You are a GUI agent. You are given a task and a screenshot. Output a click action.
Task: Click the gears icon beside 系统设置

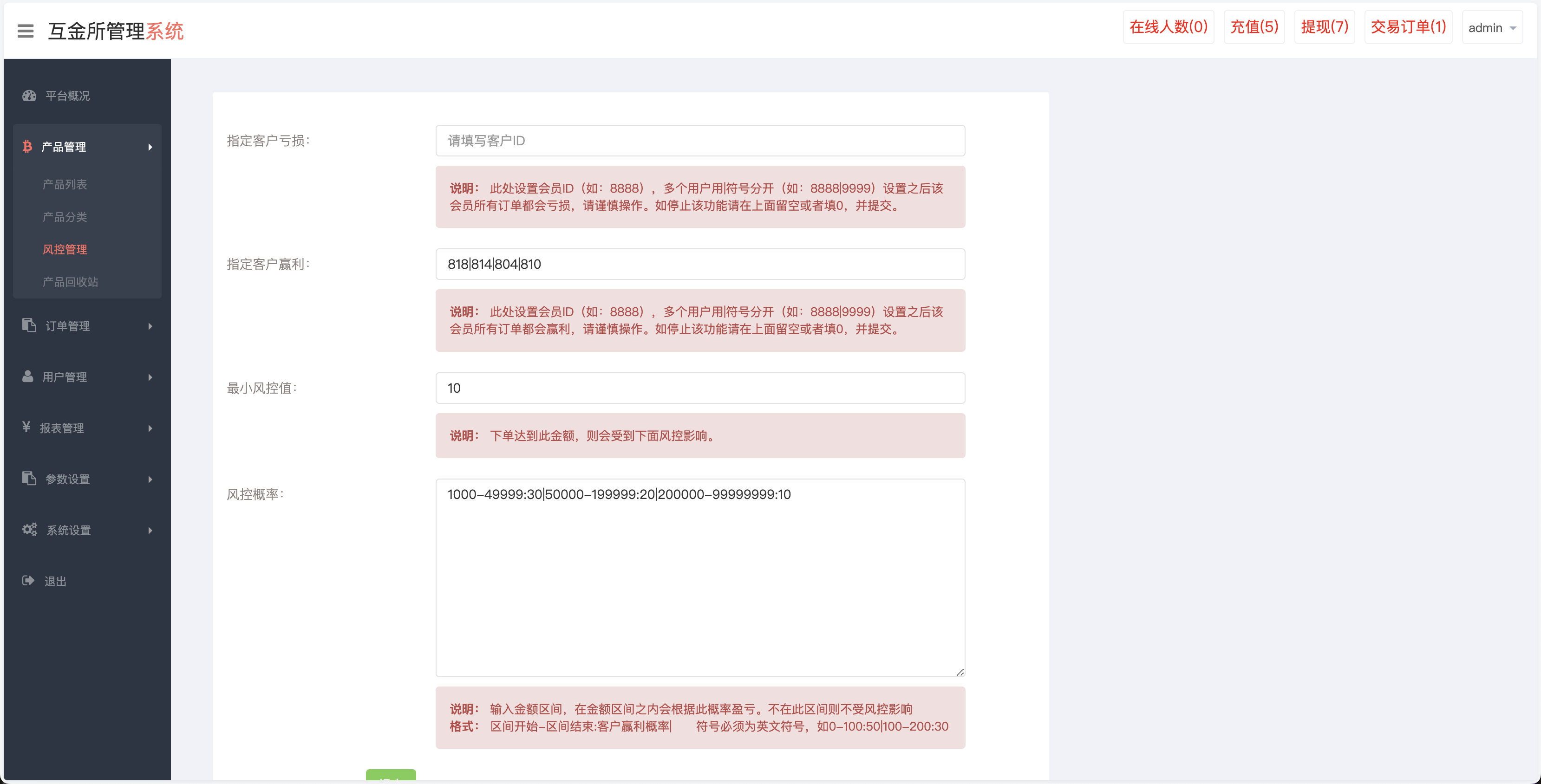coord(29,529)
